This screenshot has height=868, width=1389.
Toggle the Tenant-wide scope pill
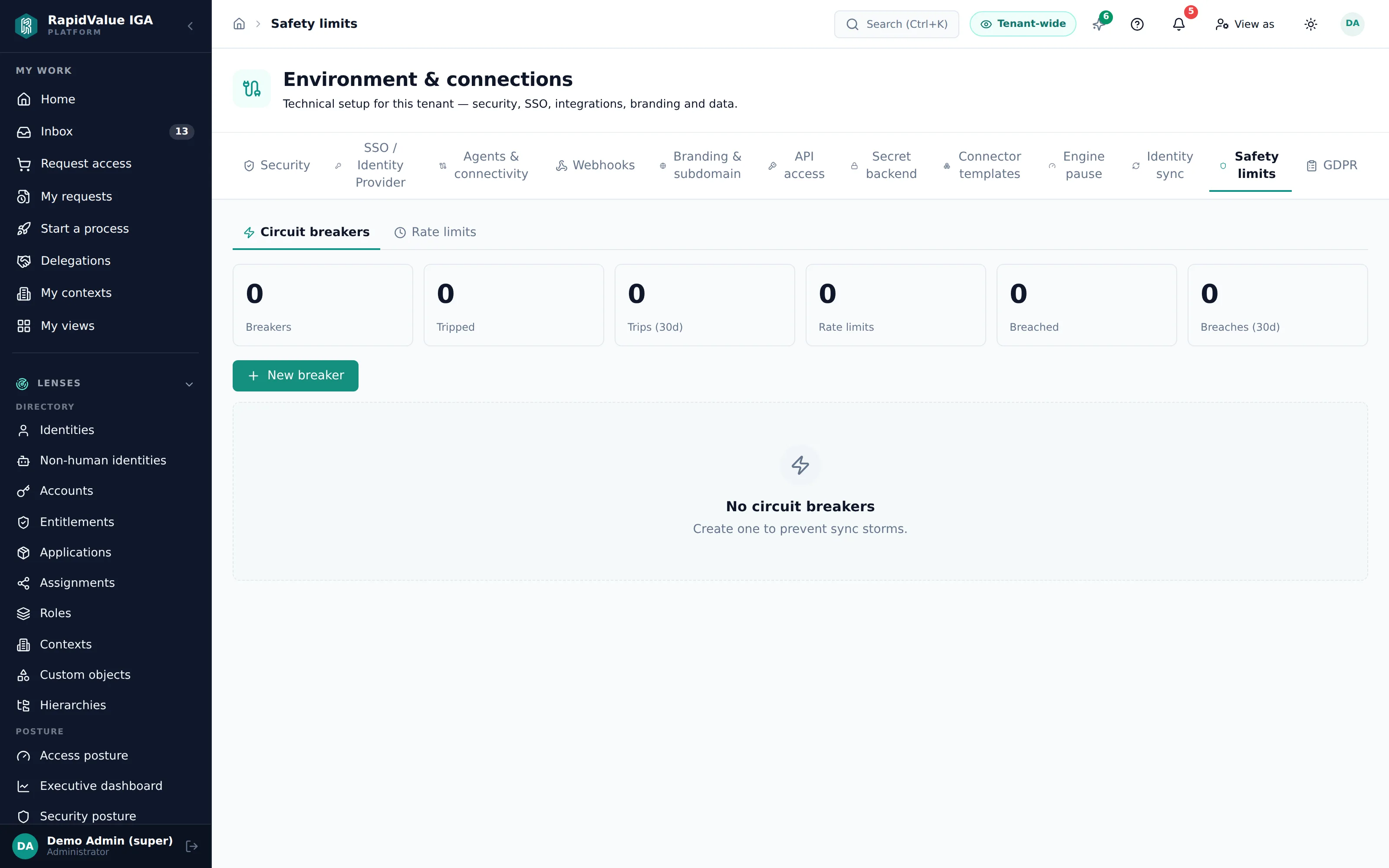tap(1023, 24)
